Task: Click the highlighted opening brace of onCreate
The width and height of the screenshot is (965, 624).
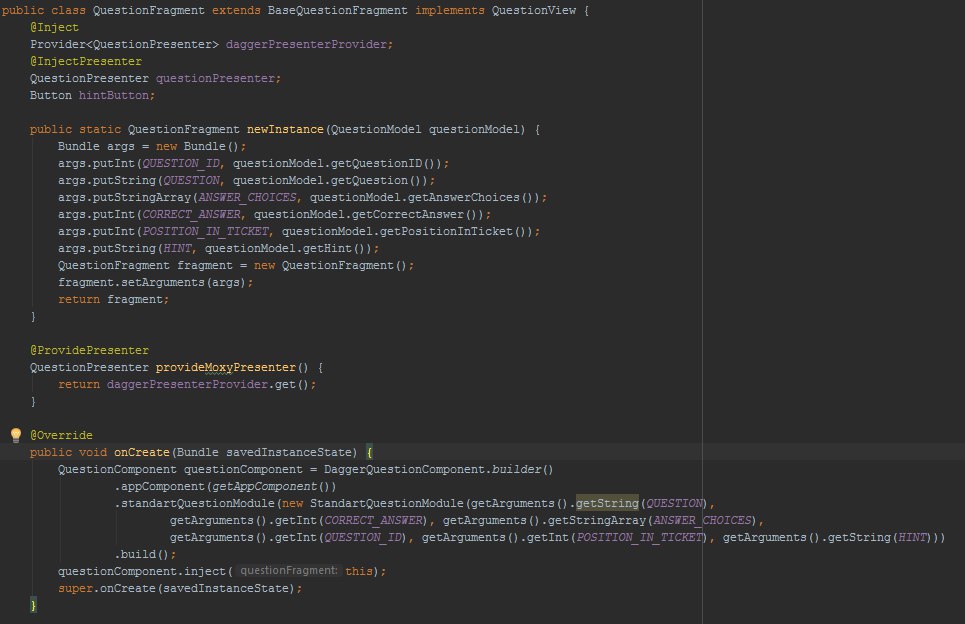Action: (369, 452)
